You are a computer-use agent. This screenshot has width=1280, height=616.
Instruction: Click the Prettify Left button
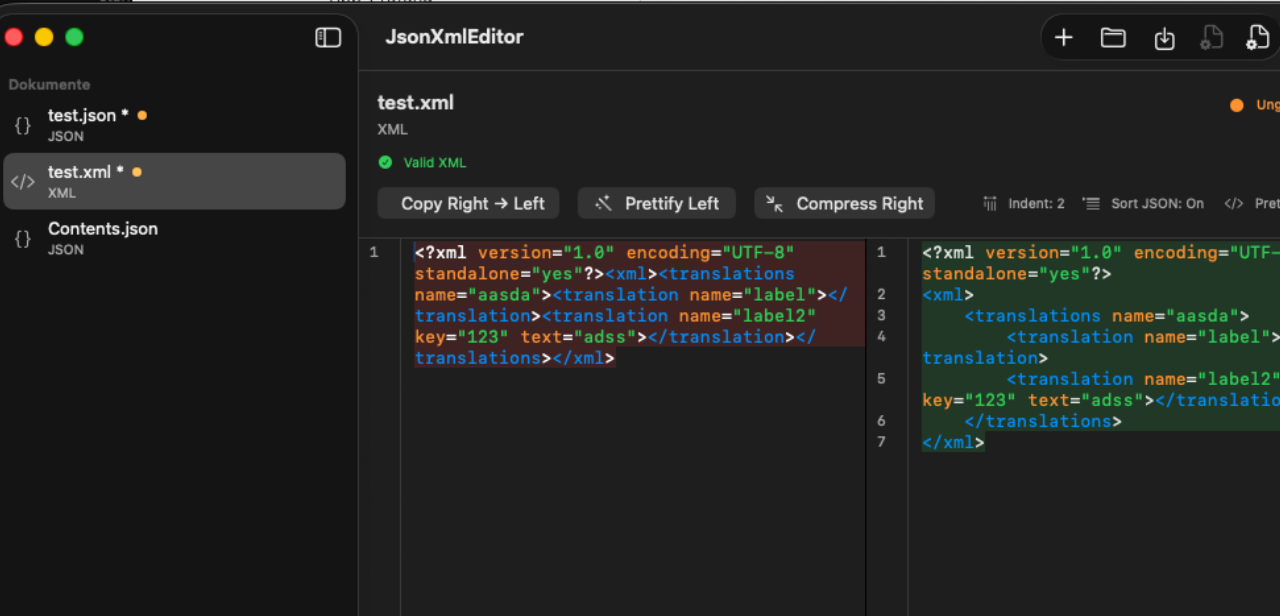click(x=656, y=203)
